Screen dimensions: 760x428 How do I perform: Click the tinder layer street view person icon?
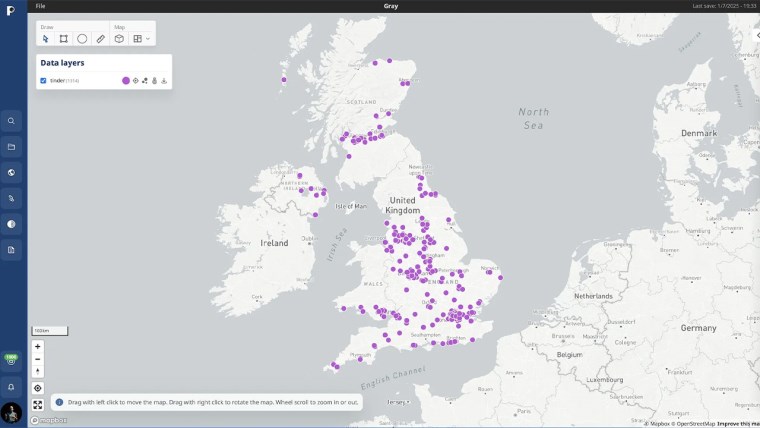(155, 80)
